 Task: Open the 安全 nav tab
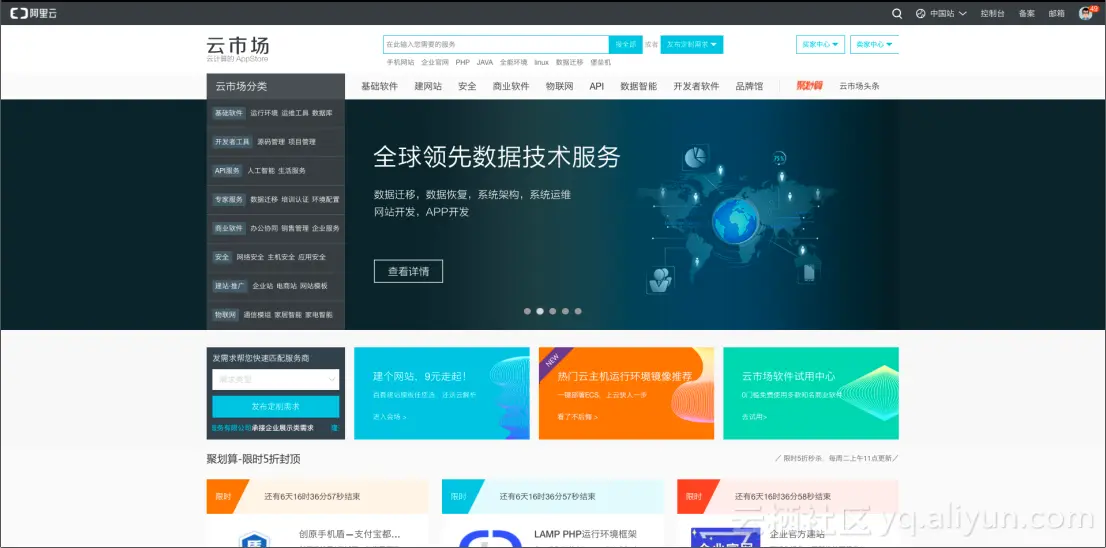click(x=467, y=87)
